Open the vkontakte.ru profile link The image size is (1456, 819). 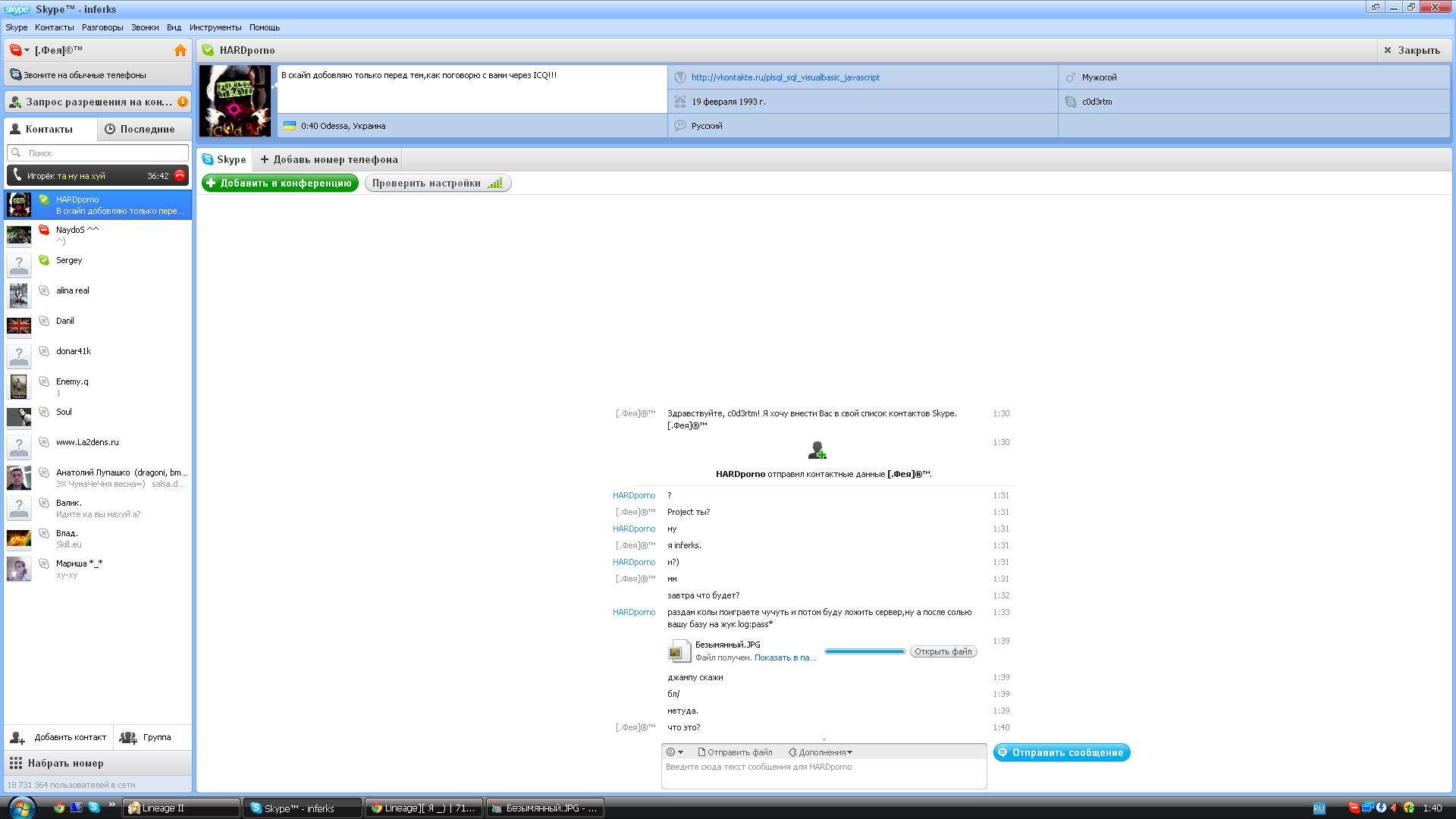pos(785,77)
